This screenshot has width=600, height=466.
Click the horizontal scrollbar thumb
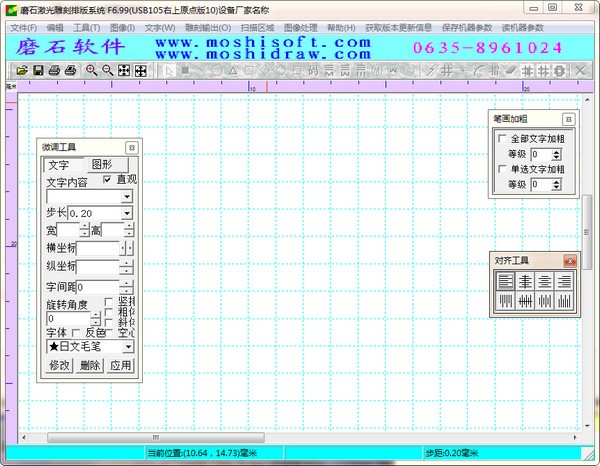(155, 437)
